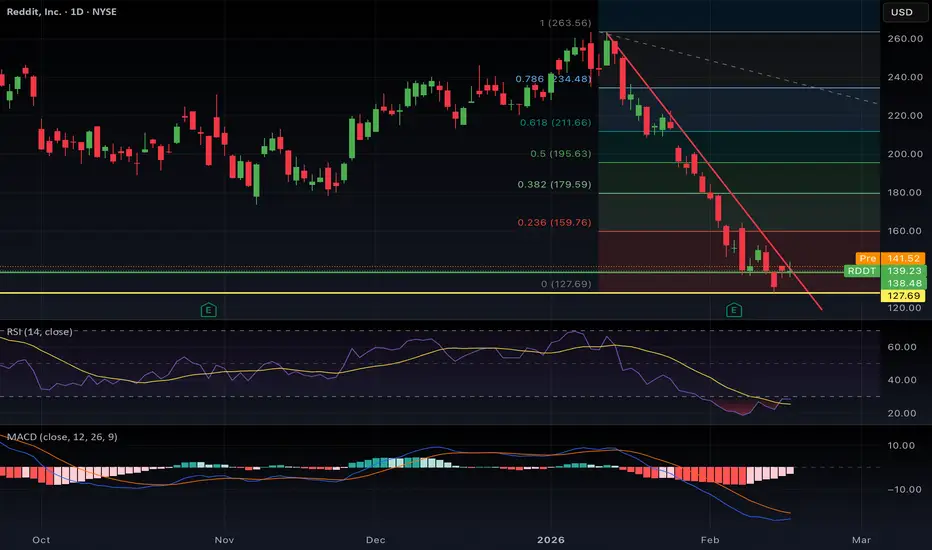The width and height of the screenshot is (932, 550).
Task: Click the 260.00 price axis value
Action: tap(905, 39)
